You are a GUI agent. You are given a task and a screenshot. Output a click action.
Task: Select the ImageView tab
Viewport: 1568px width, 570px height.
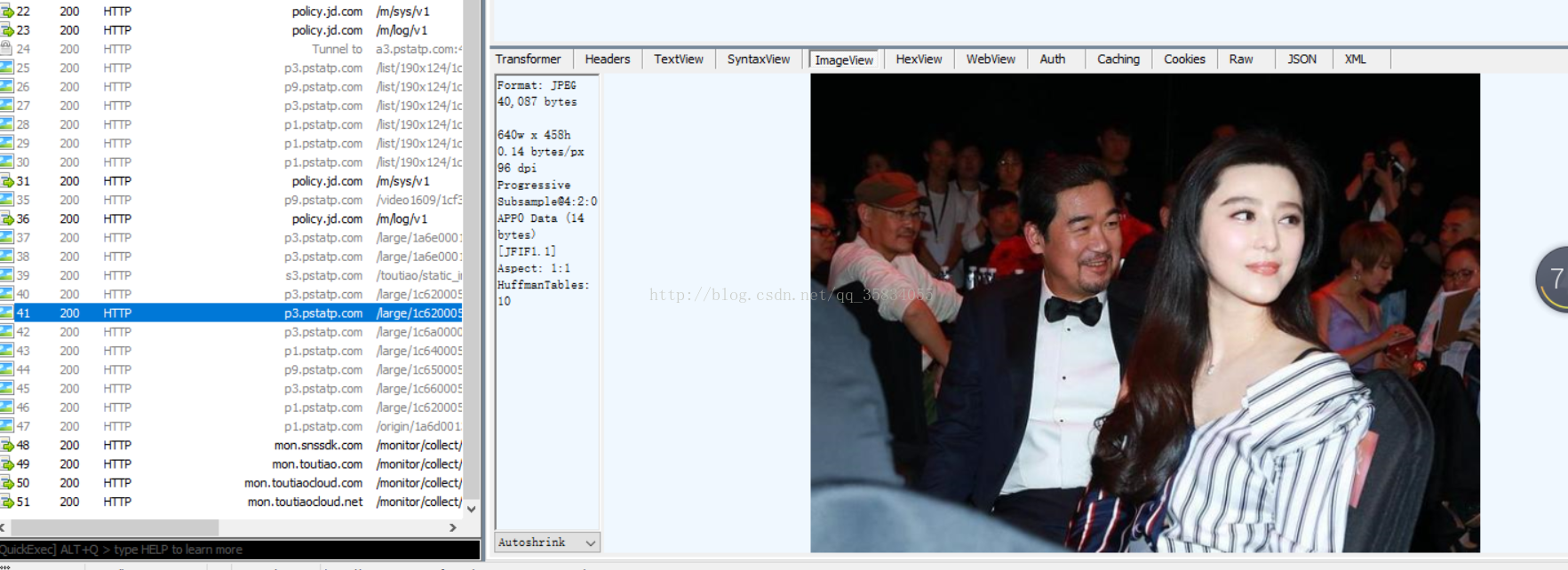(844, 59)
